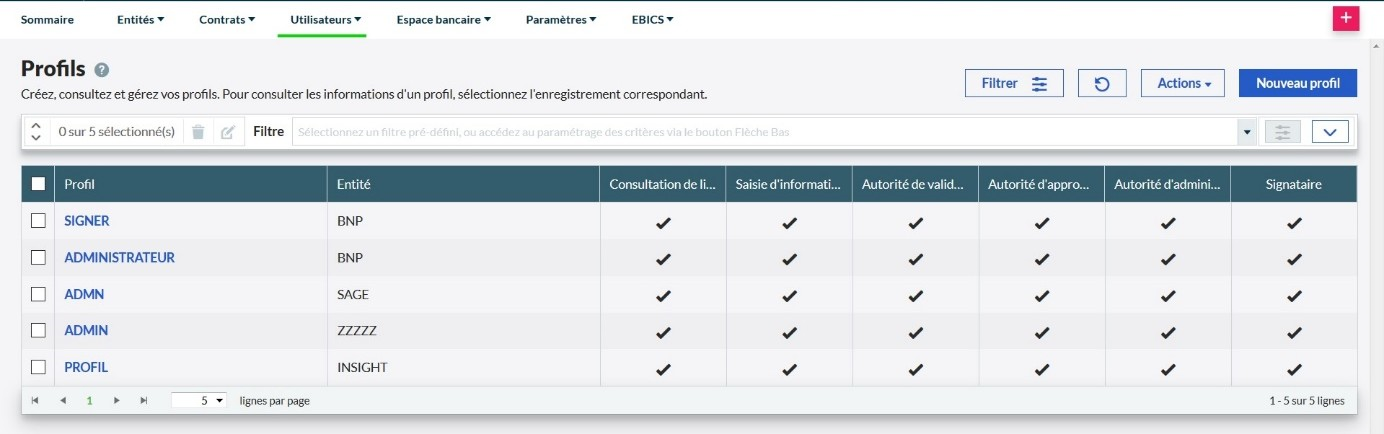
Task: Go to the last page of results
Action: tap(143, 400)
